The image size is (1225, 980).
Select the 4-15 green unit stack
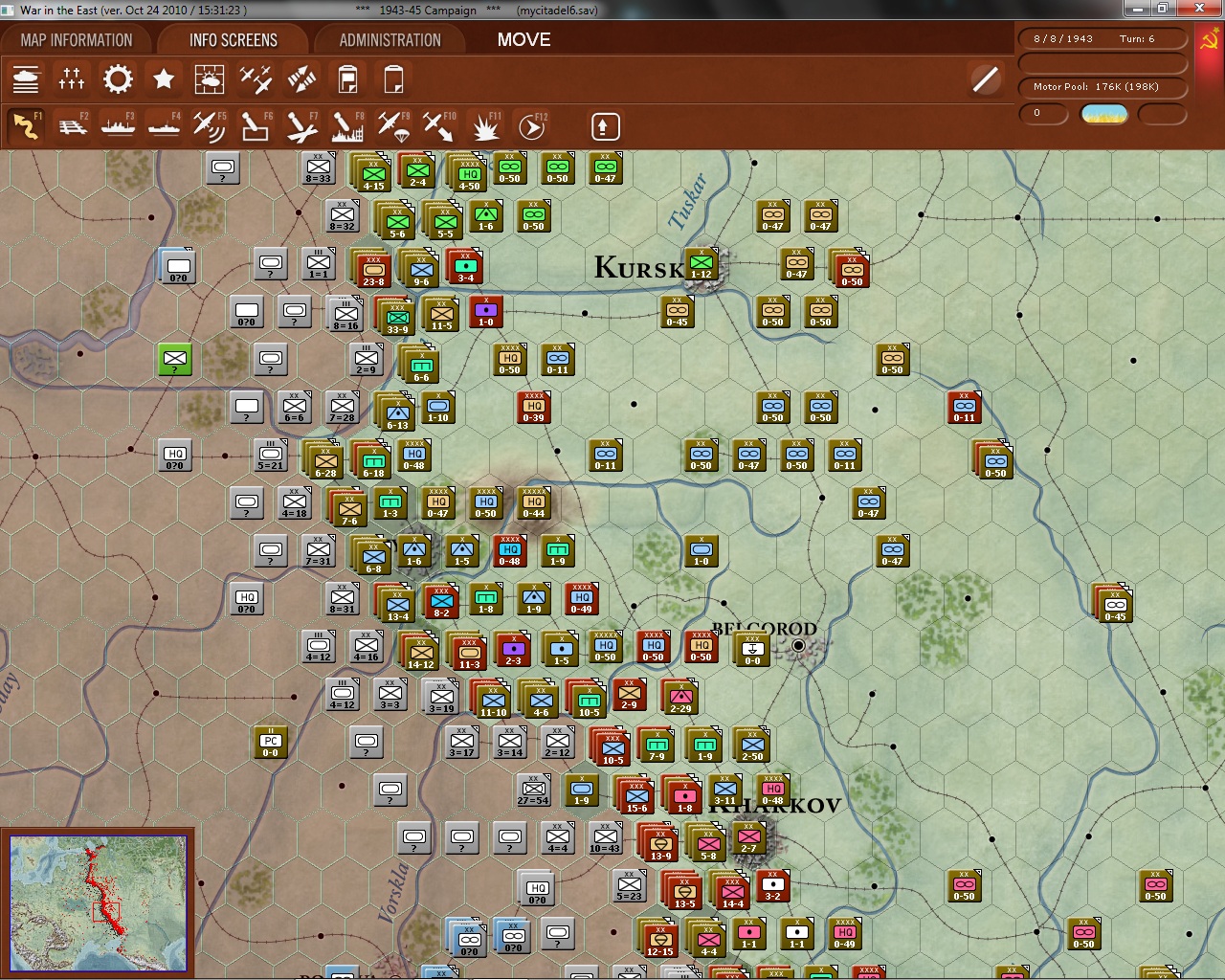372,174
